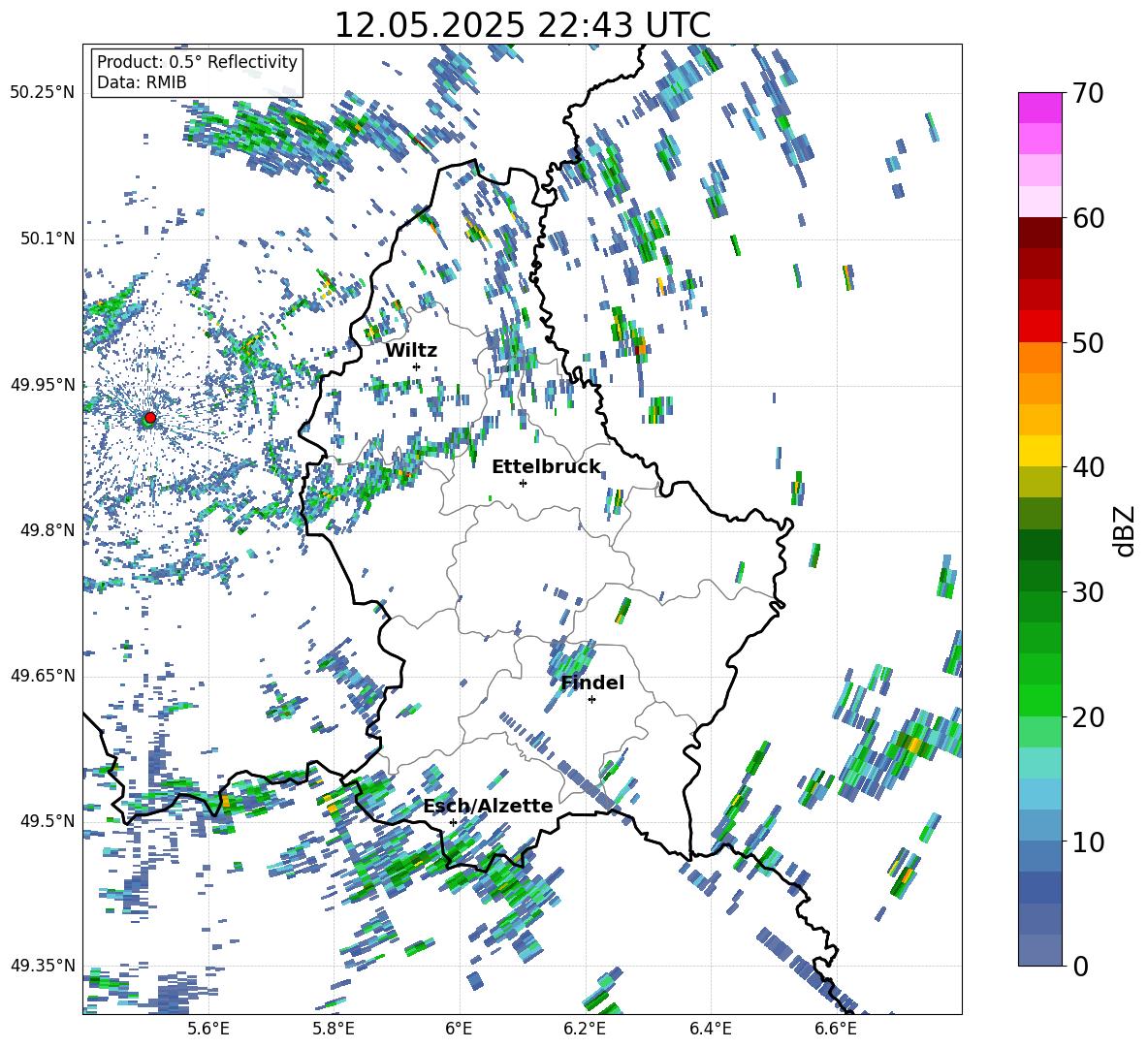
Task: Click the 49.5°N latitude label
Action: click(48, 820)
